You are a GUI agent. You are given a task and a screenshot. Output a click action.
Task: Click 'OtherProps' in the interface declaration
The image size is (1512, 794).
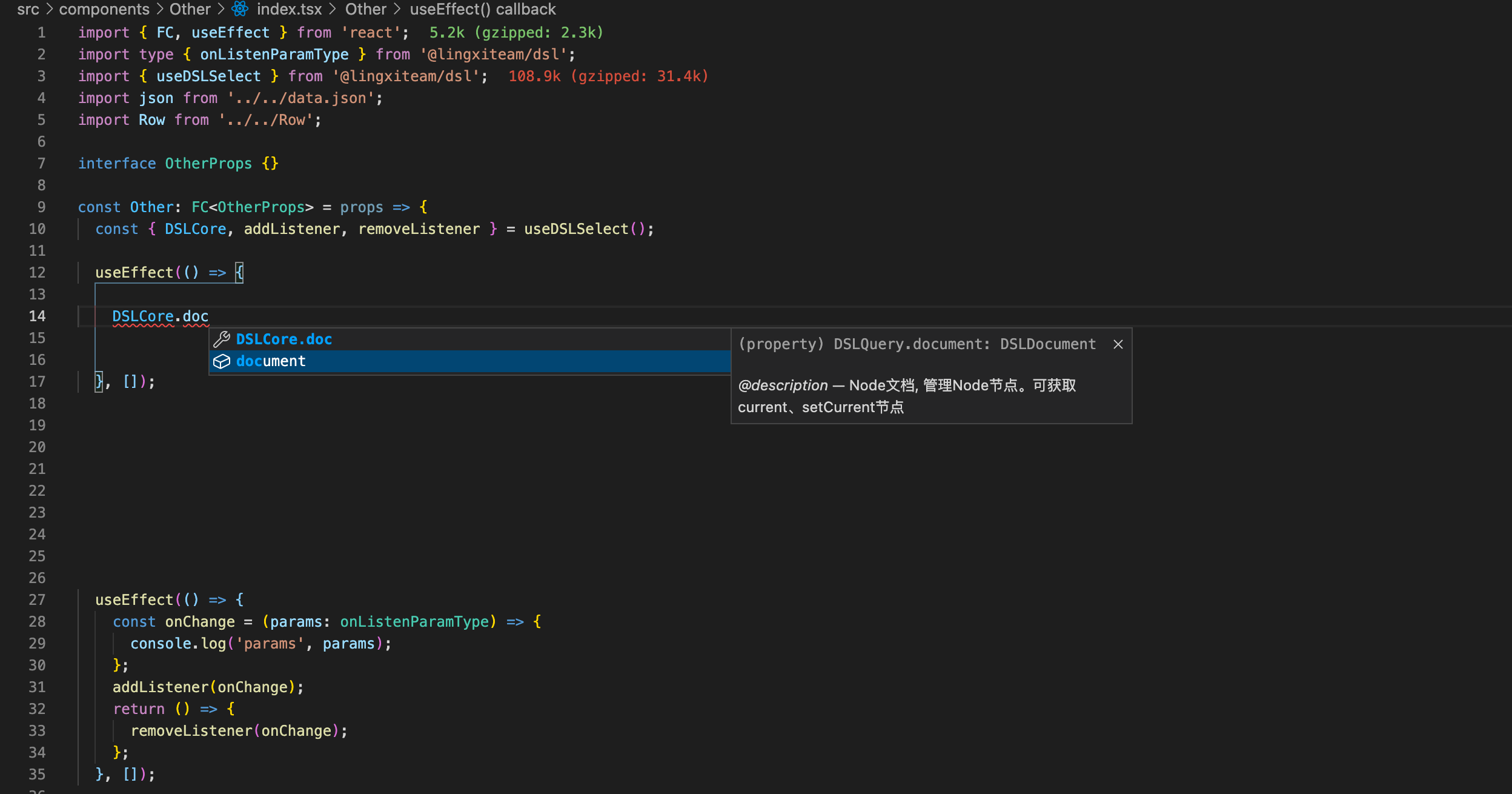point(209,164)
